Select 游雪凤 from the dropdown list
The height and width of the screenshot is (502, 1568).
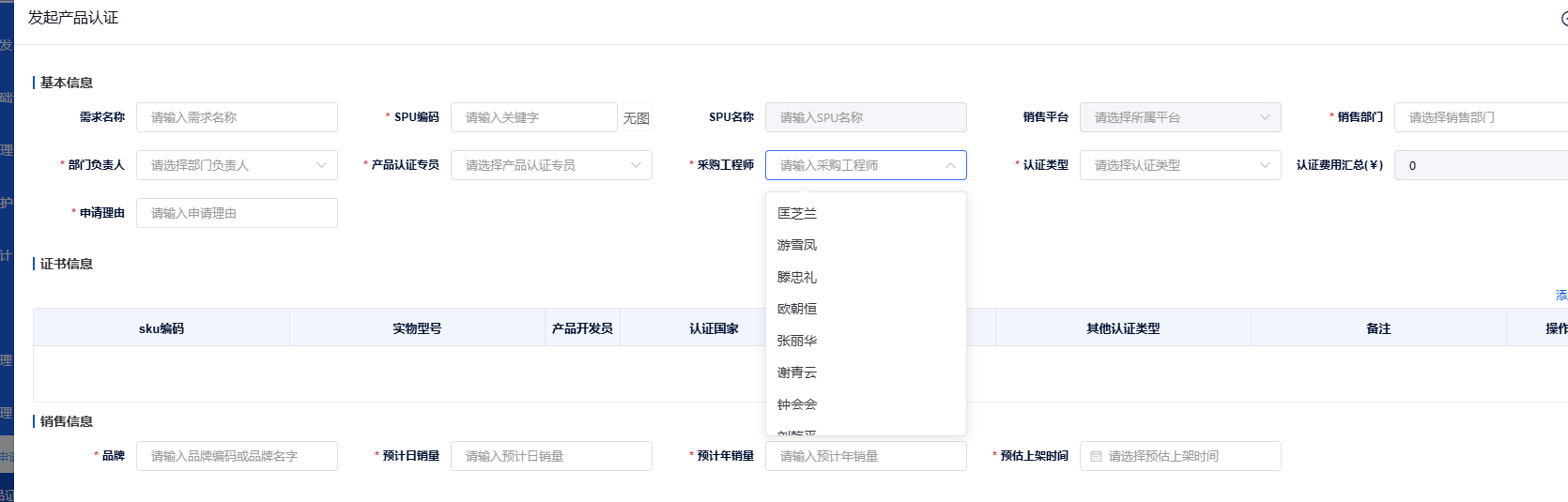tap(797, 245)
